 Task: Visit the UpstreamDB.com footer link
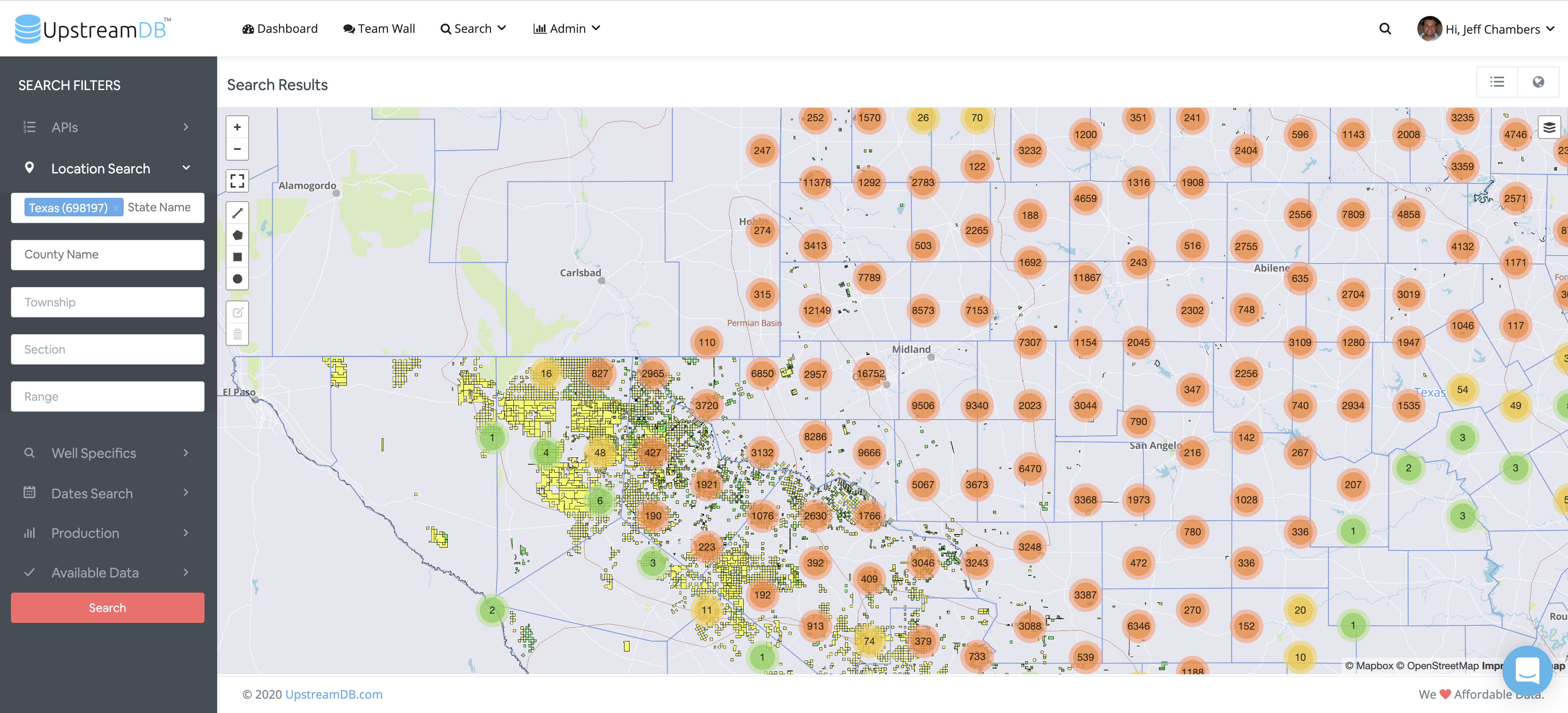click(x=334, y=694)
